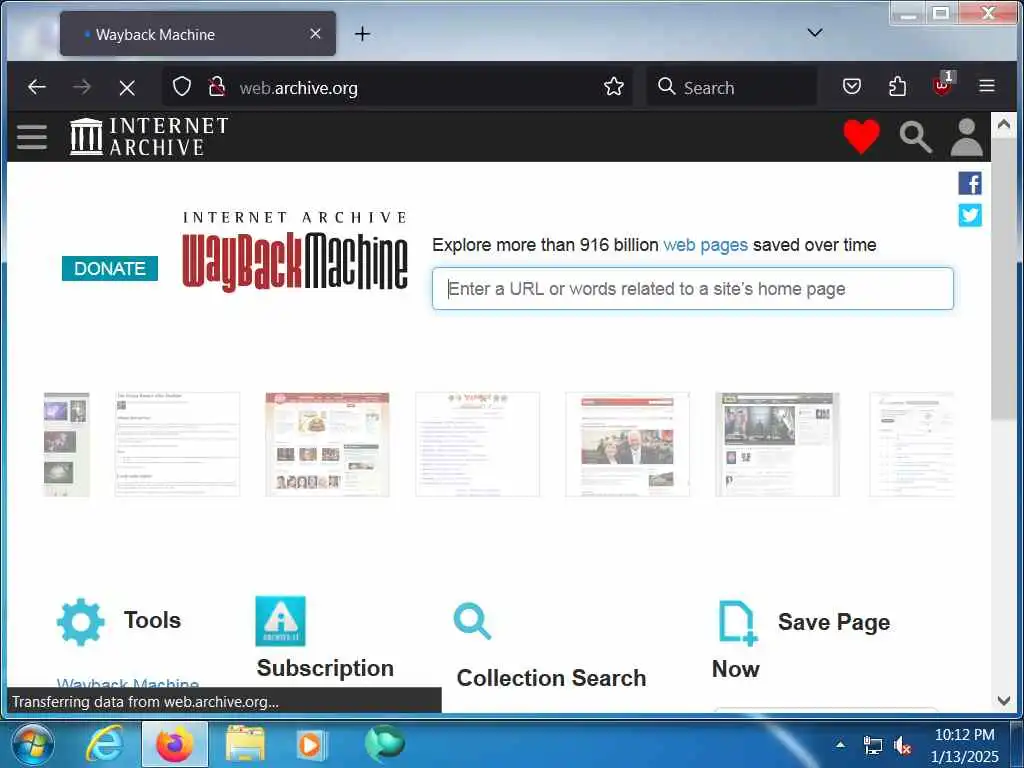This screenshot has width=1024, height=768.
Task: Switch to Firefox on the taskbar
Action: tap(174, 744)
